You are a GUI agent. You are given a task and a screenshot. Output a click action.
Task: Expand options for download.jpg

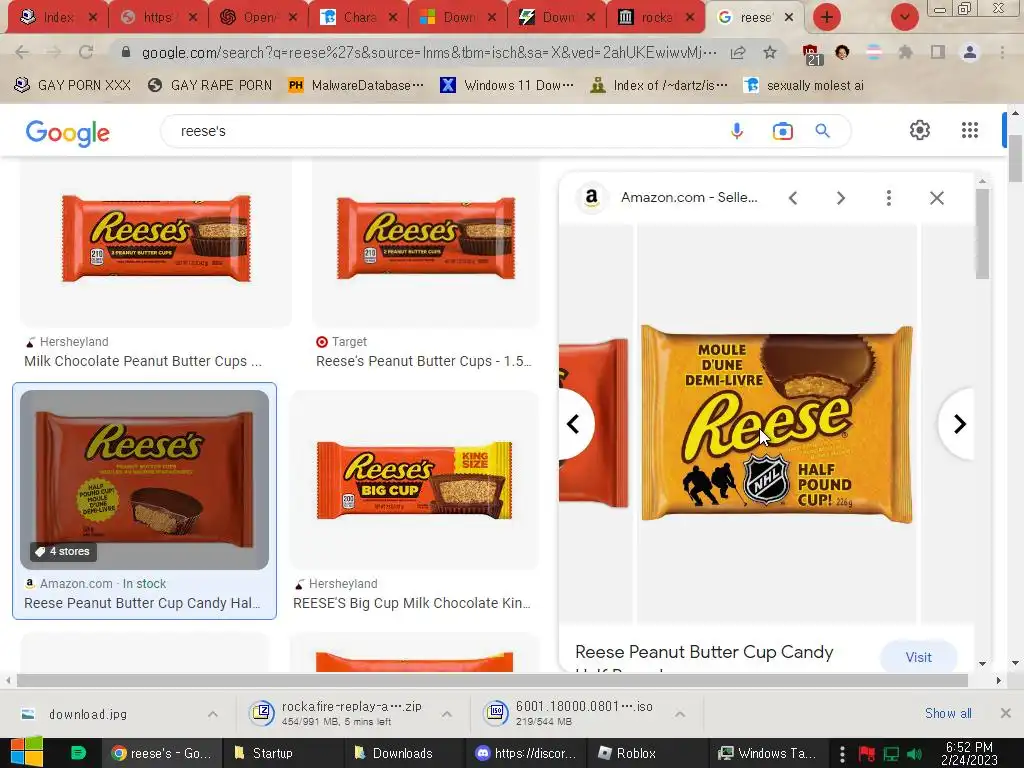point(213,714)
